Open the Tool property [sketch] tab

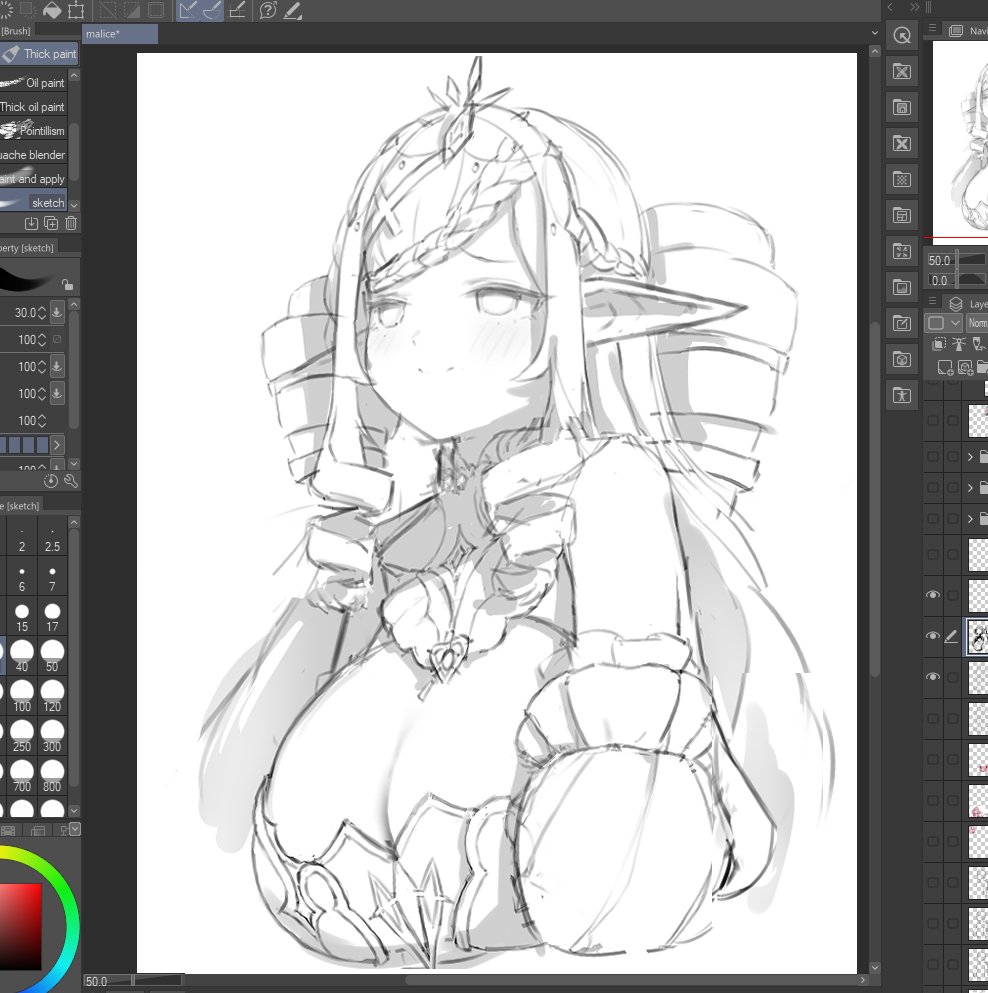[x=27, y=248]
